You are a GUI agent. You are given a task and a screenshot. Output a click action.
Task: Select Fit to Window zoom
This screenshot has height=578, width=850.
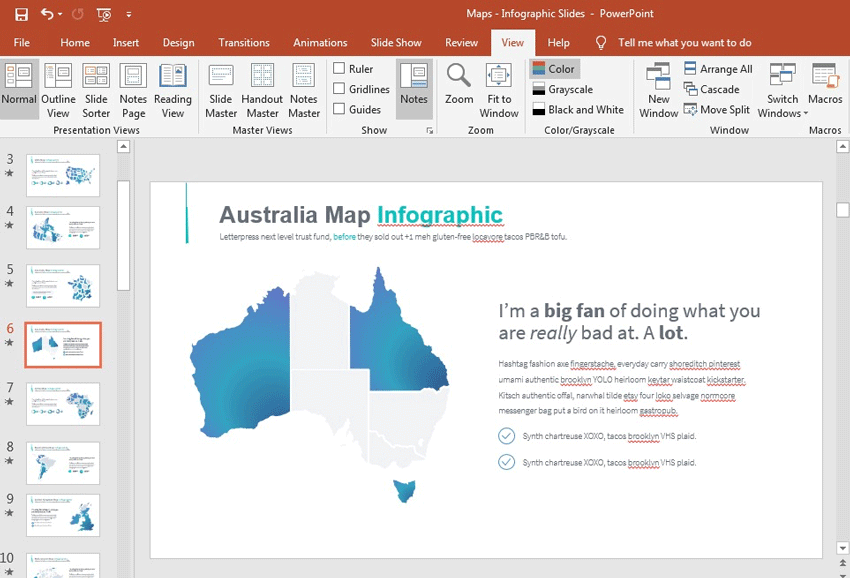(499, 90)
